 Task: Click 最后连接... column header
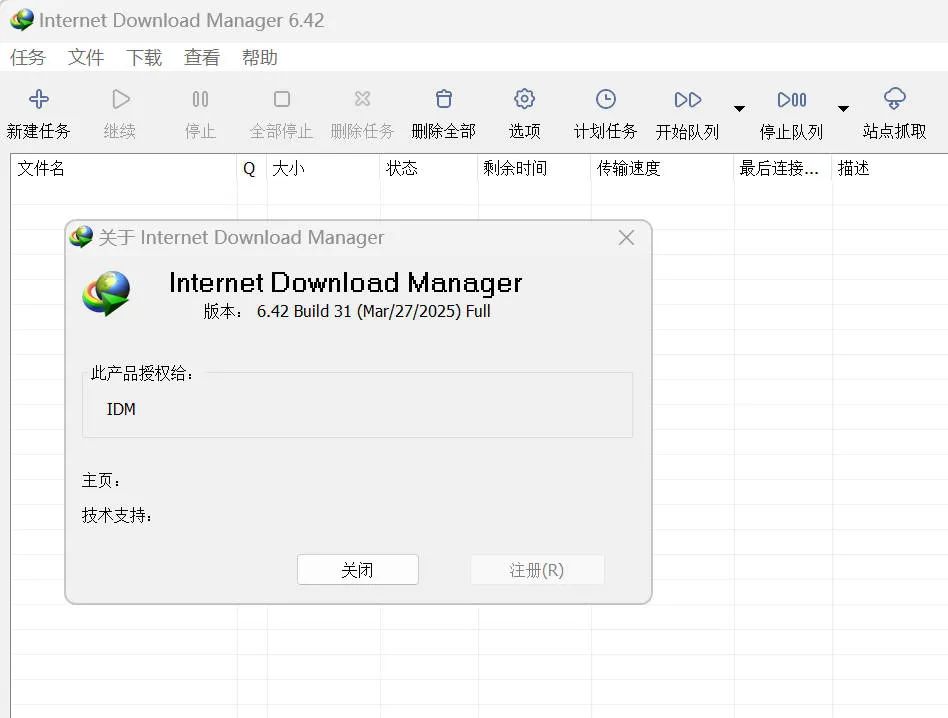tap(783, 168)
